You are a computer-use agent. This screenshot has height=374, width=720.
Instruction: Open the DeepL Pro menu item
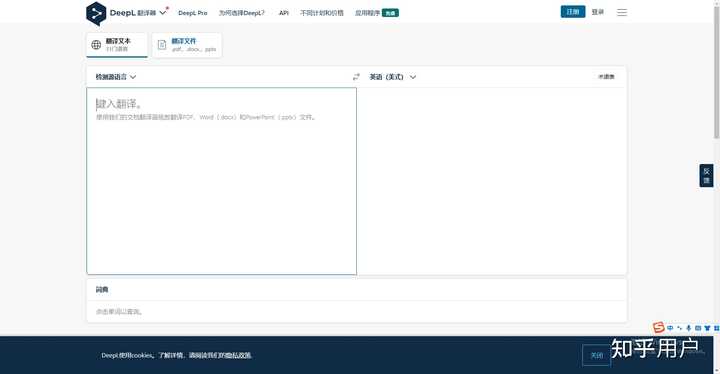[192, 13]
